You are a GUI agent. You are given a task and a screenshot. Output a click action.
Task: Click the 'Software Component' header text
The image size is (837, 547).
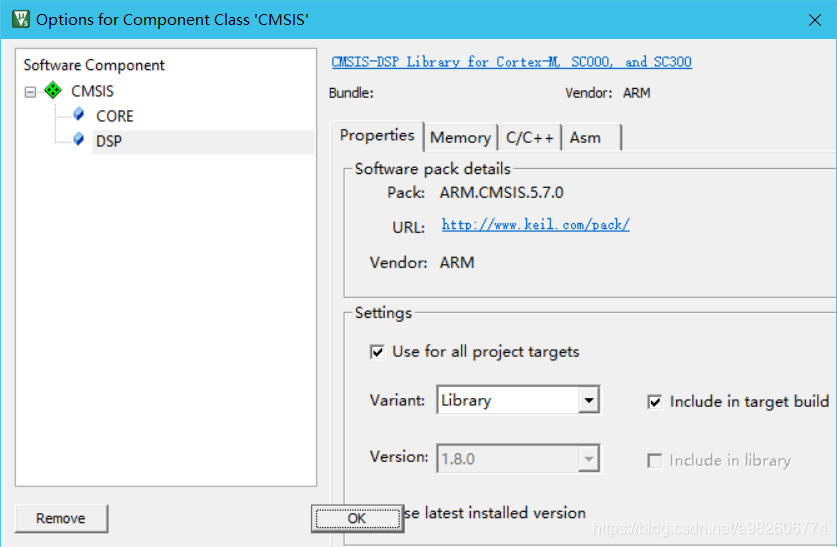tap(94, 65)
